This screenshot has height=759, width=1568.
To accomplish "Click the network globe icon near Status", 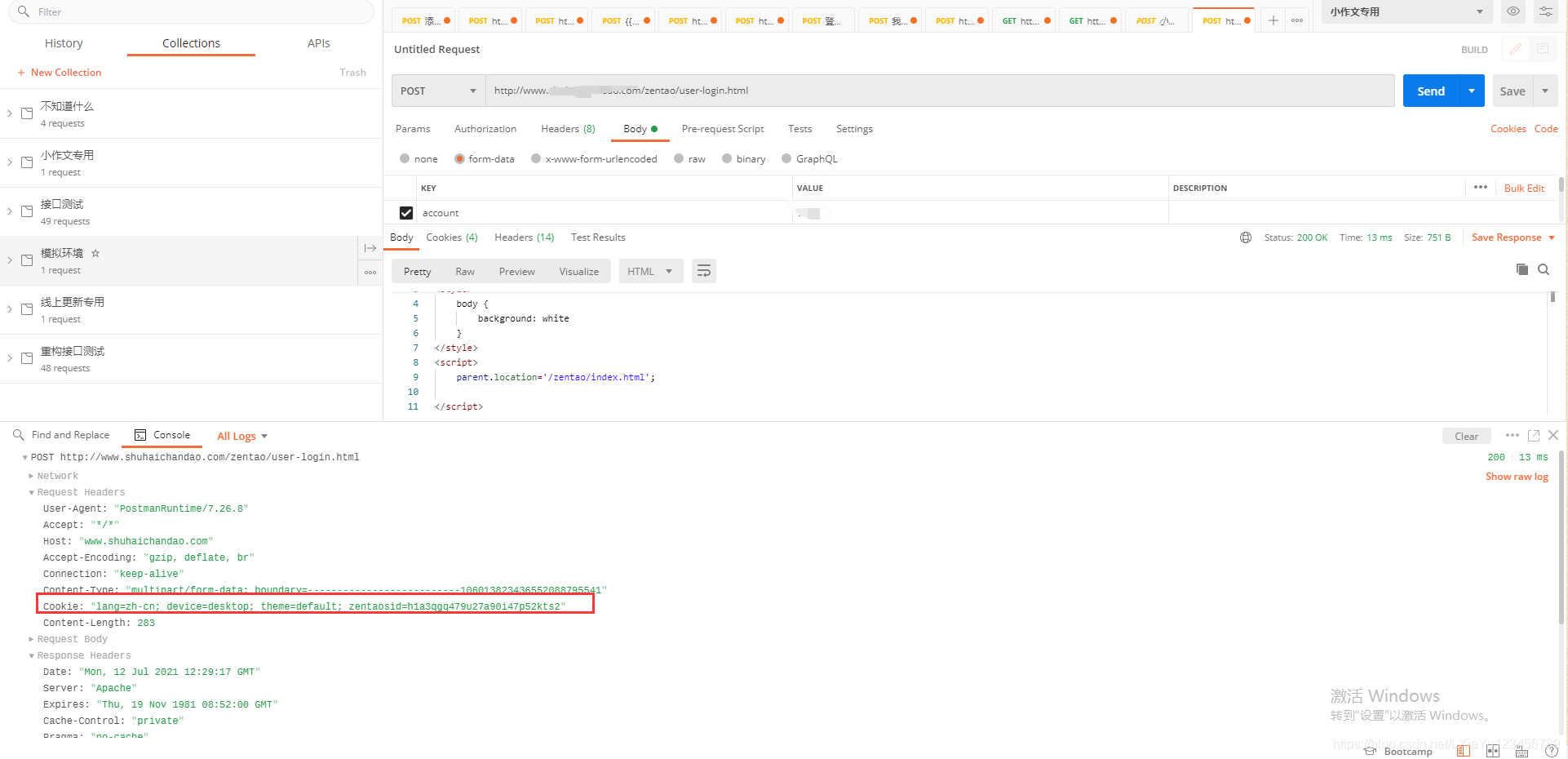I will [1246, 237].
